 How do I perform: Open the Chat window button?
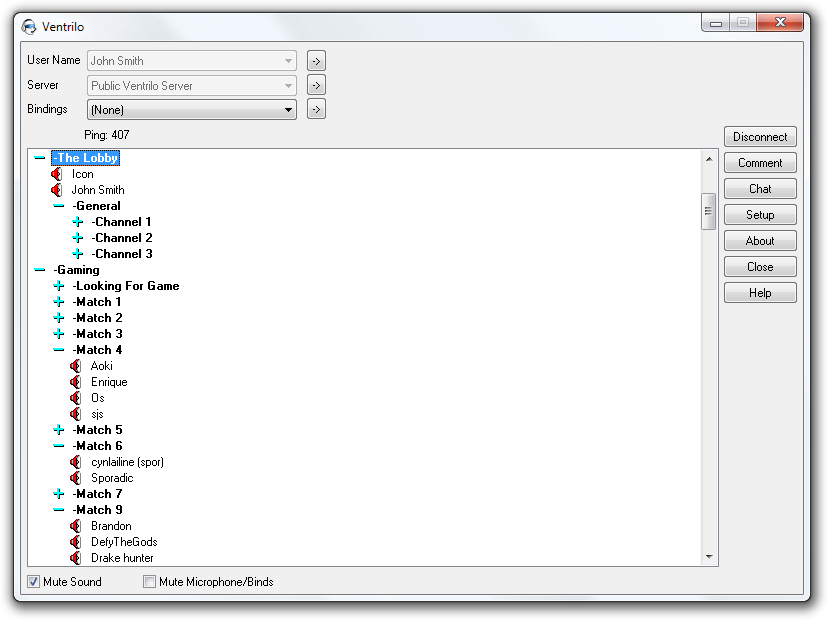[760, 189]
